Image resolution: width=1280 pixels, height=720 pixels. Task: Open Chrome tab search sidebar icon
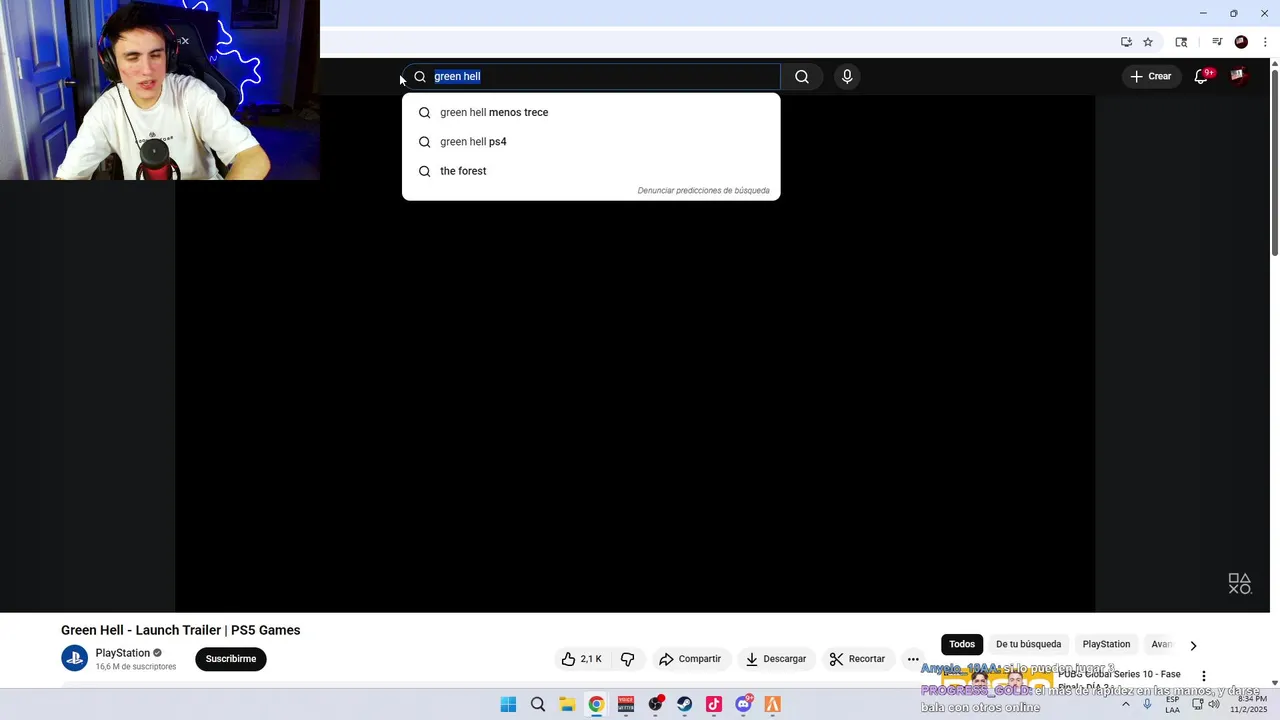coord(1181,42)
